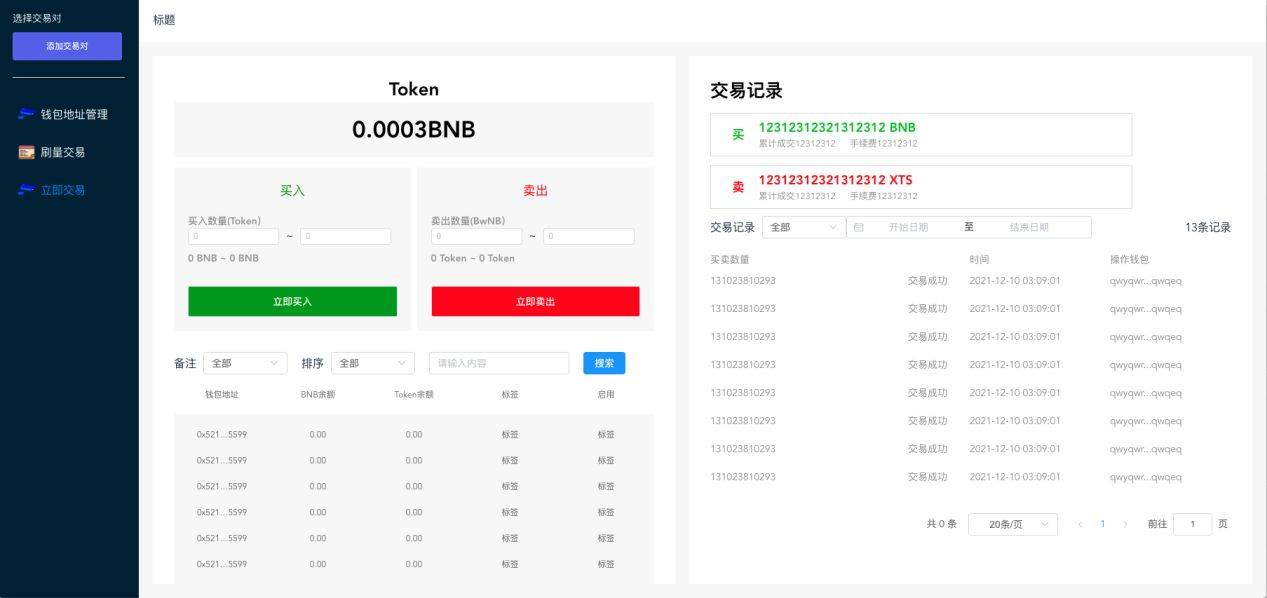Select 钱包地址管理 menu item
1267x598 pixels.
74,114
